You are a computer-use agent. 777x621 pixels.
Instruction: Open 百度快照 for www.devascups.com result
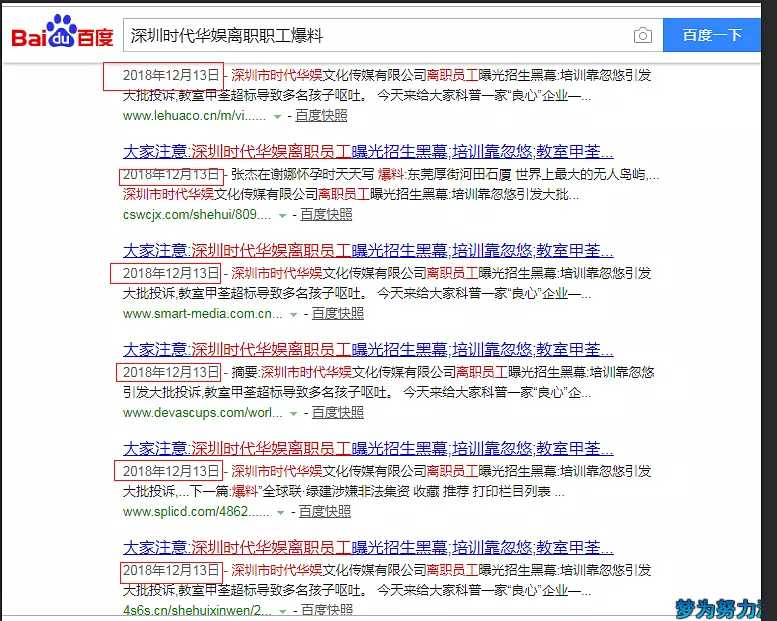click(x=337, y=412)
